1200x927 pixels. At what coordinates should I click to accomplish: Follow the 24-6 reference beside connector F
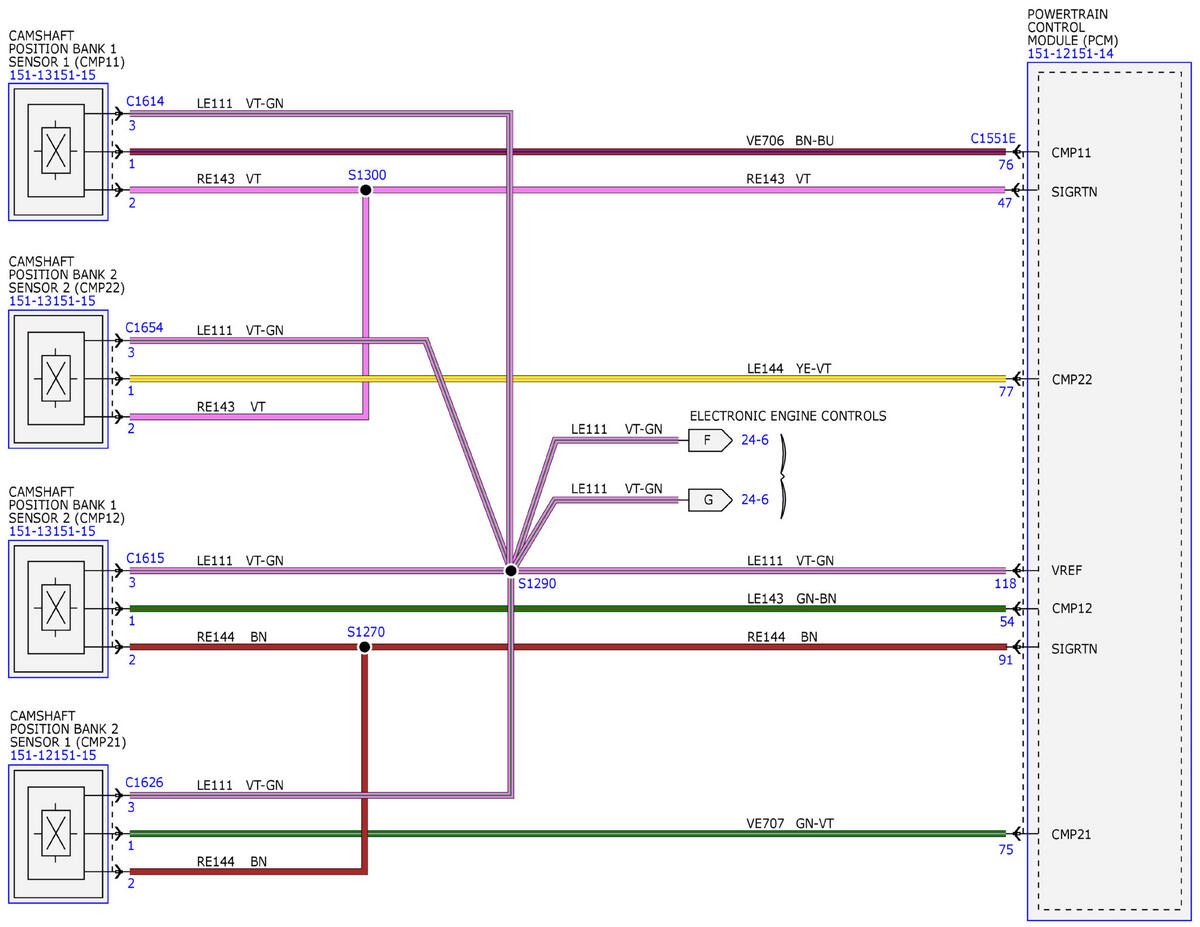coord(755,440)
